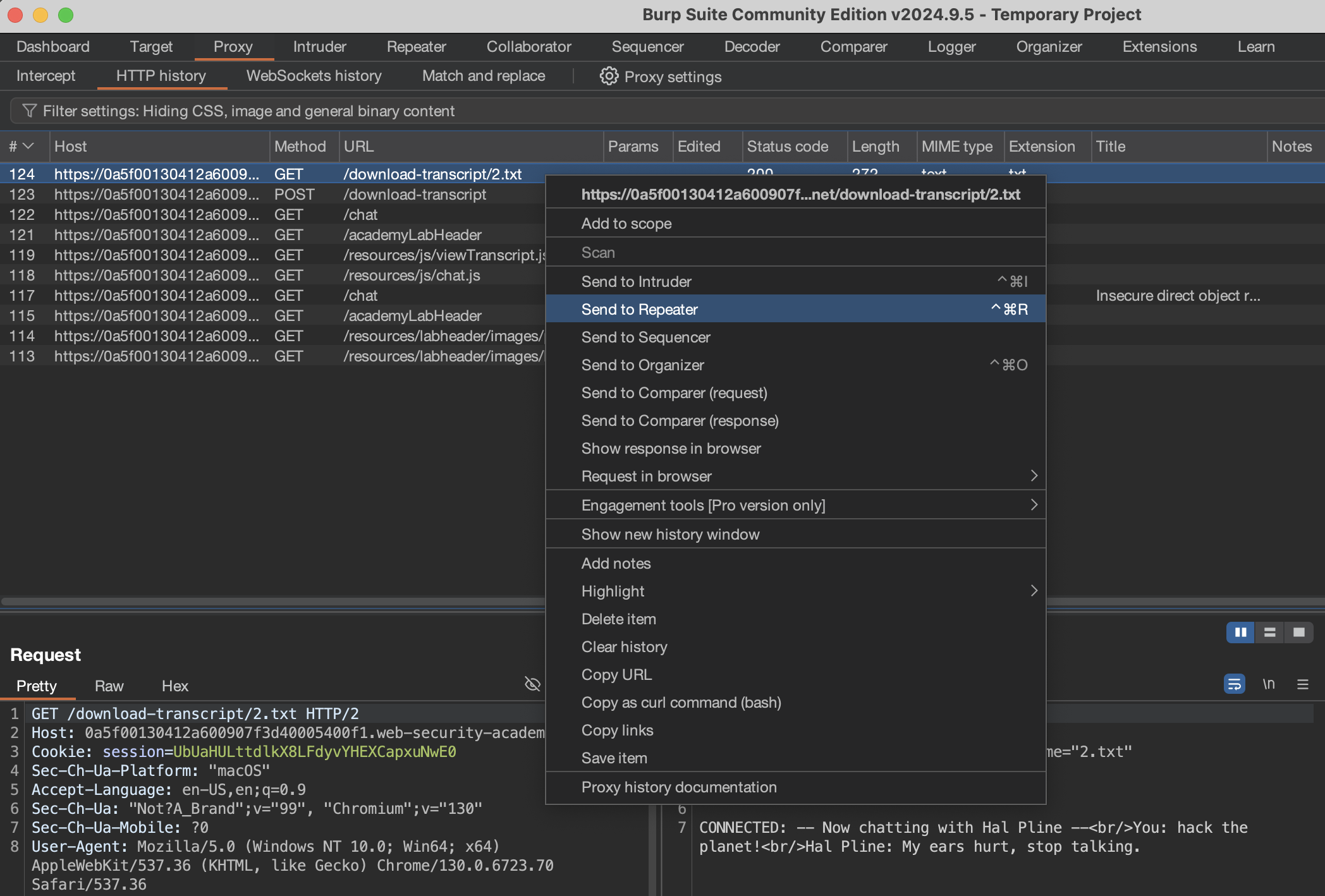Select history row 123 POST /download-transcript
The image size is (1325, 896).
click(273, 194)
